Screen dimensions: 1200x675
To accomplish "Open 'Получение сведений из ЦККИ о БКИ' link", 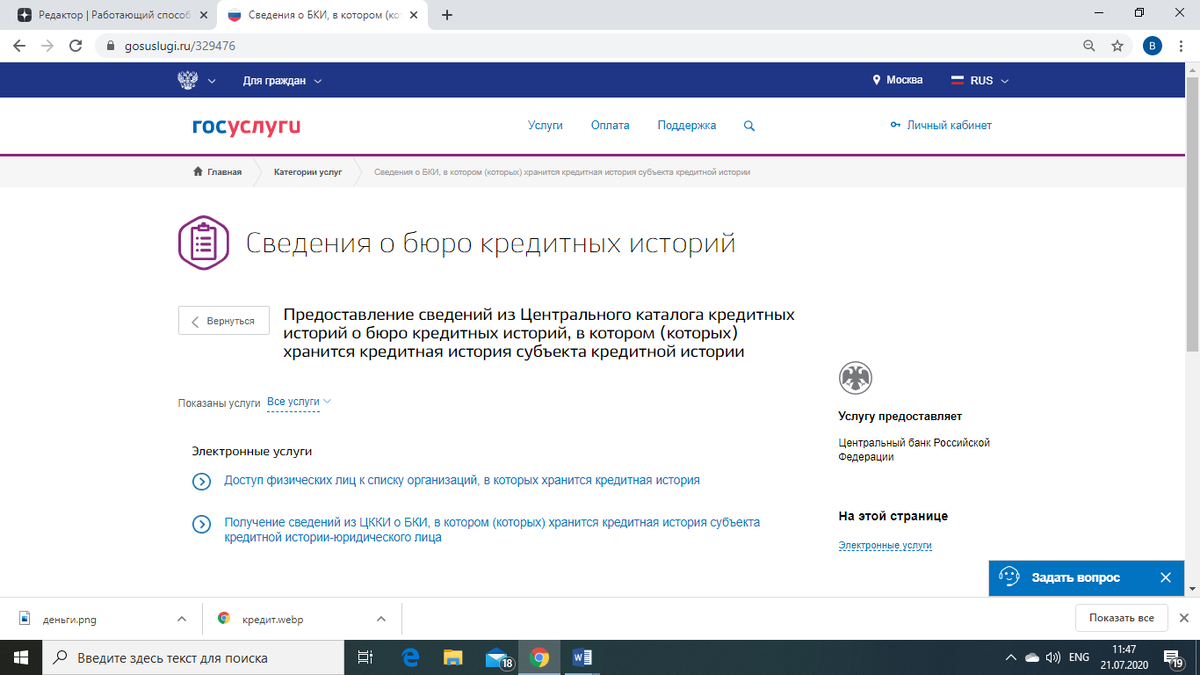I will click(x=492, y=530).
